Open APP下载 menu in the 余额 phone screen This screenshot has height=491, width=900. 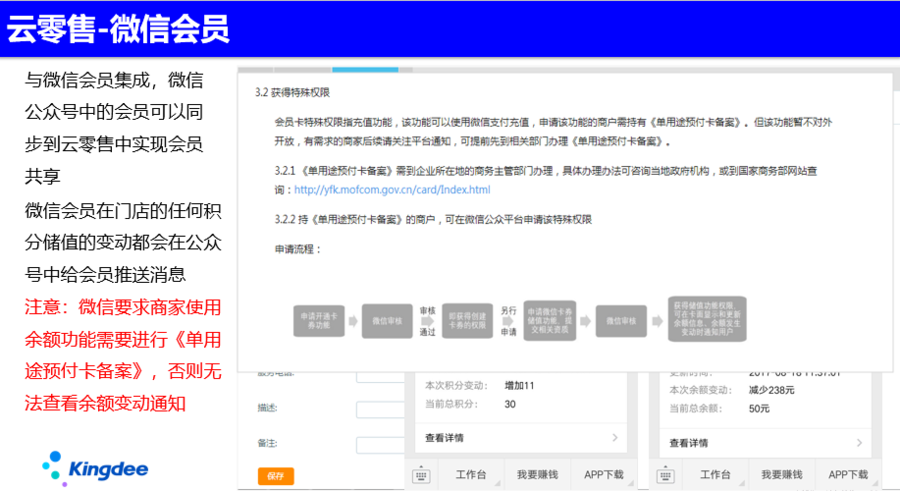848,475
